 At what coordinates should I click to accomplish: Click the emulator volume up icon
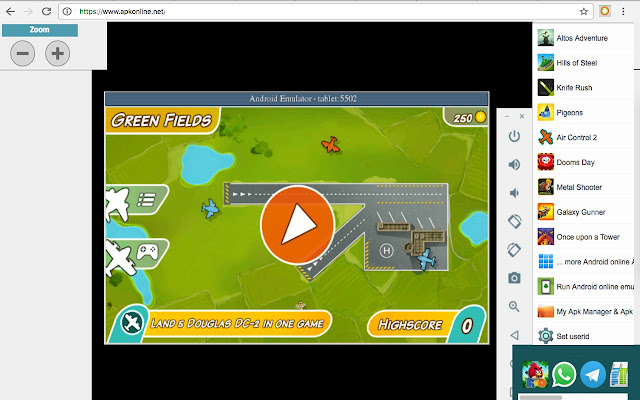point(514,164)
